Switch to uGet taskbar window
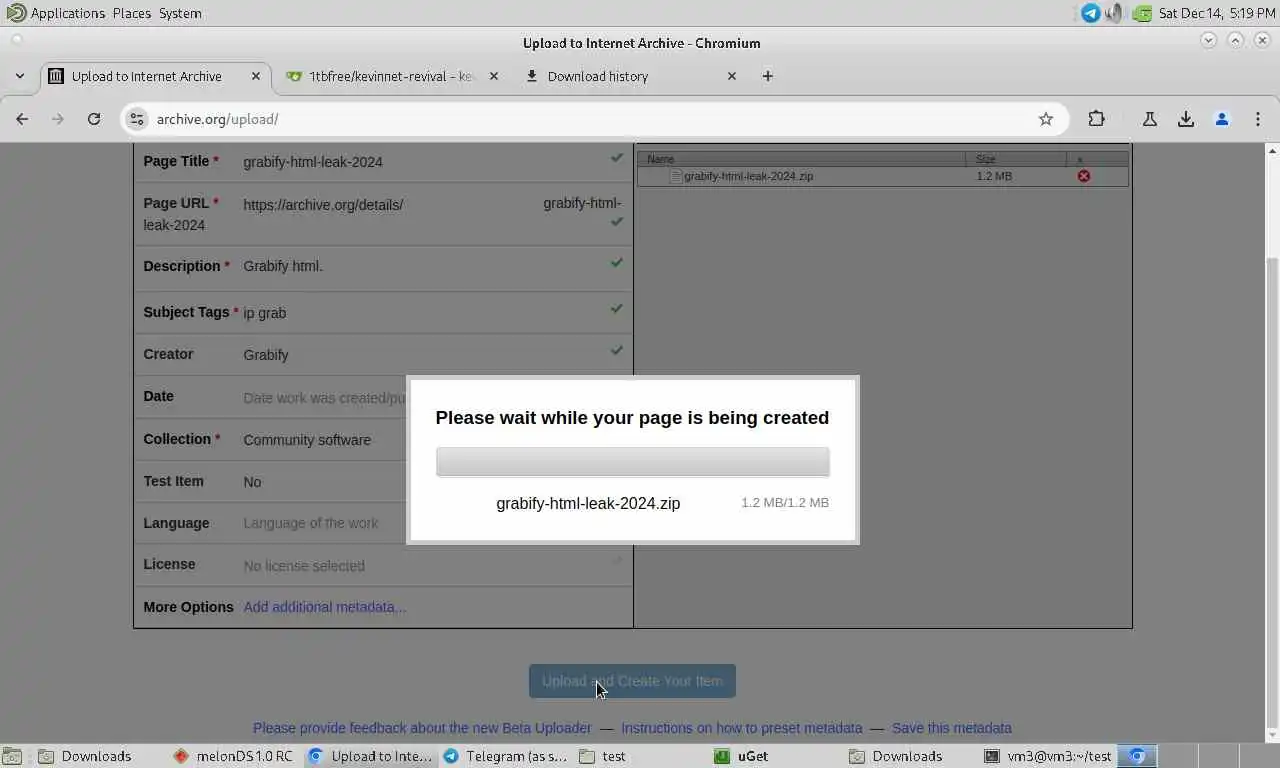Screen dimensions: 1280x768 (742, 756)
